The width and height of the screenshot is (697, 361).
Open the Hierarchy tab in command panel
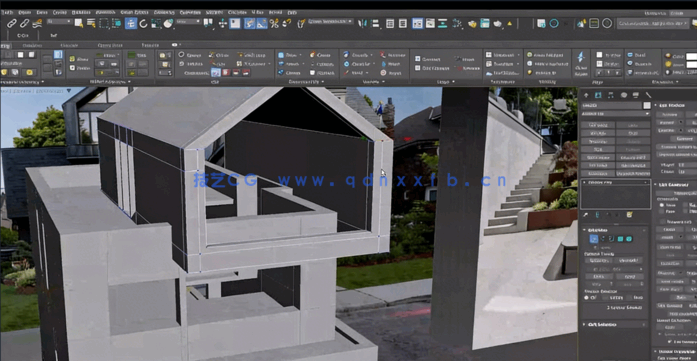point(611,95)
